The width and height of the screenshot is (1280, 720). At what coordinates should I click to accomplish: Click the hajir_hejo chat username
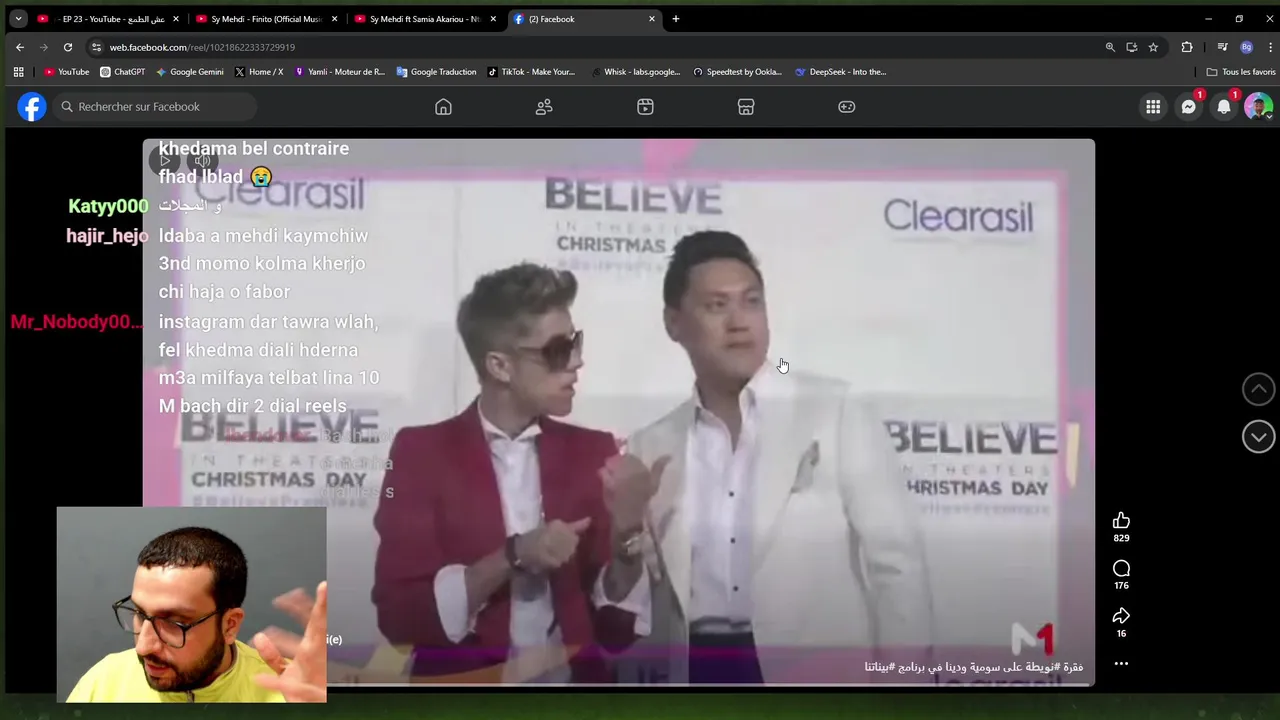(x=107, y=236)
